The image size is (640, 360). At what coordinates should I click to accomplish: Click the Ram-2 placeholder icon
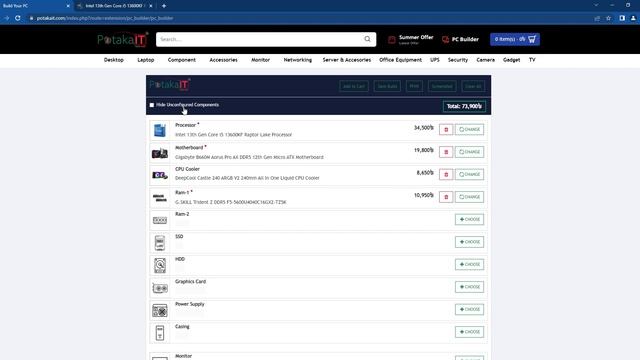click(x=160, y=220)
